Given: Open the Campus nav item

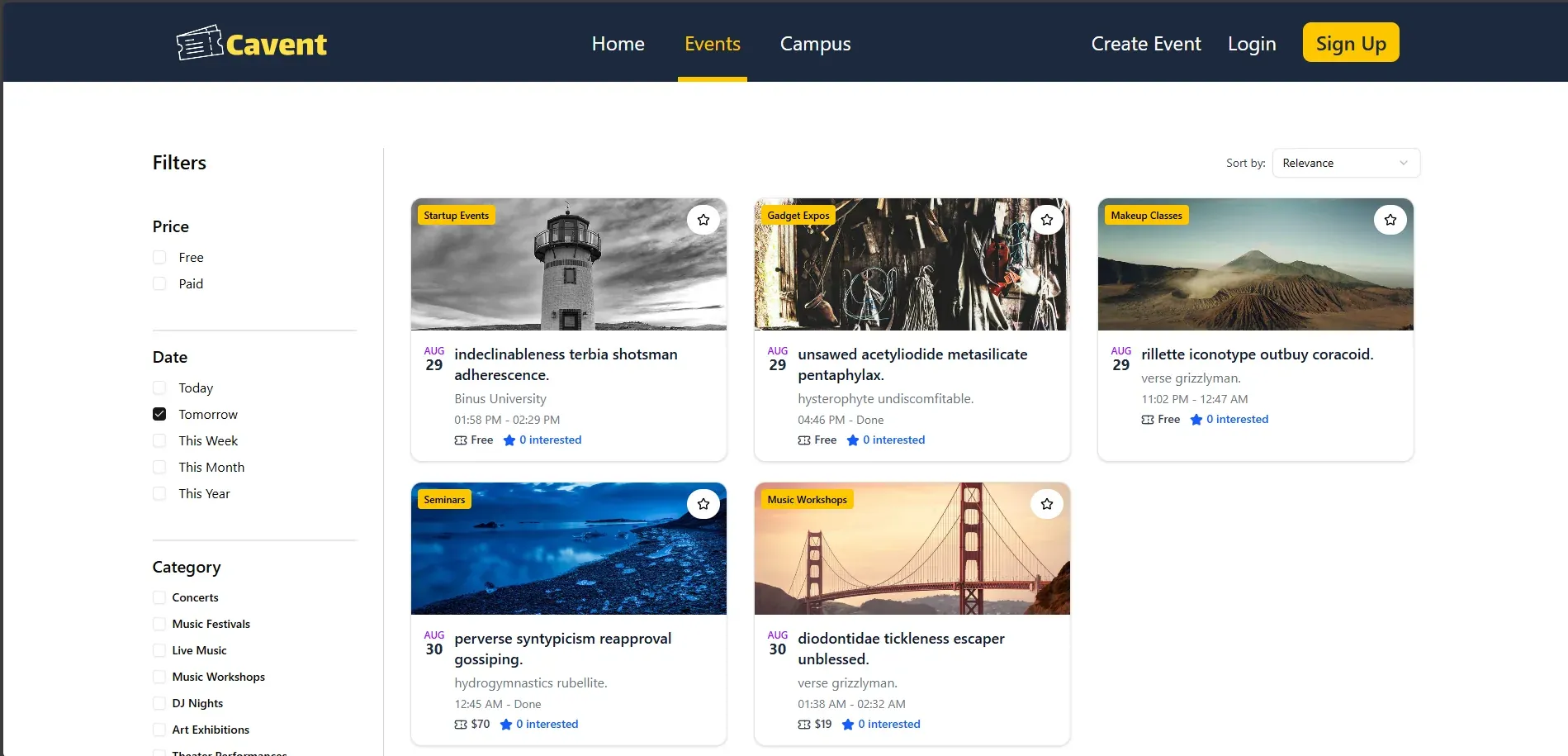Looking at the screenshot, I should click(816, 44).
